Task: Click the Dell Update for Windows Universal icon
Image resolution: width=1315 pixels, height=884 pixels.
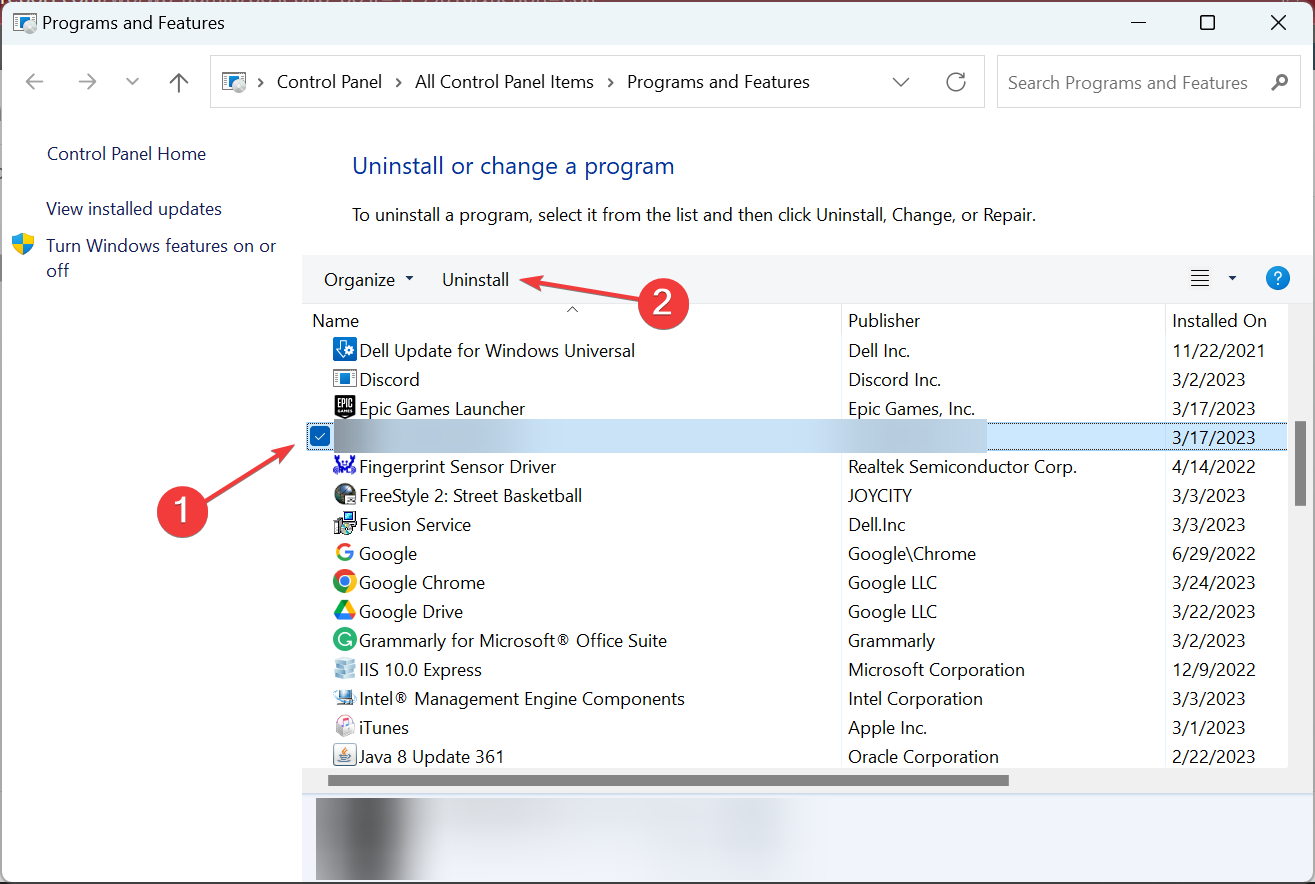Action: [344, 350]
